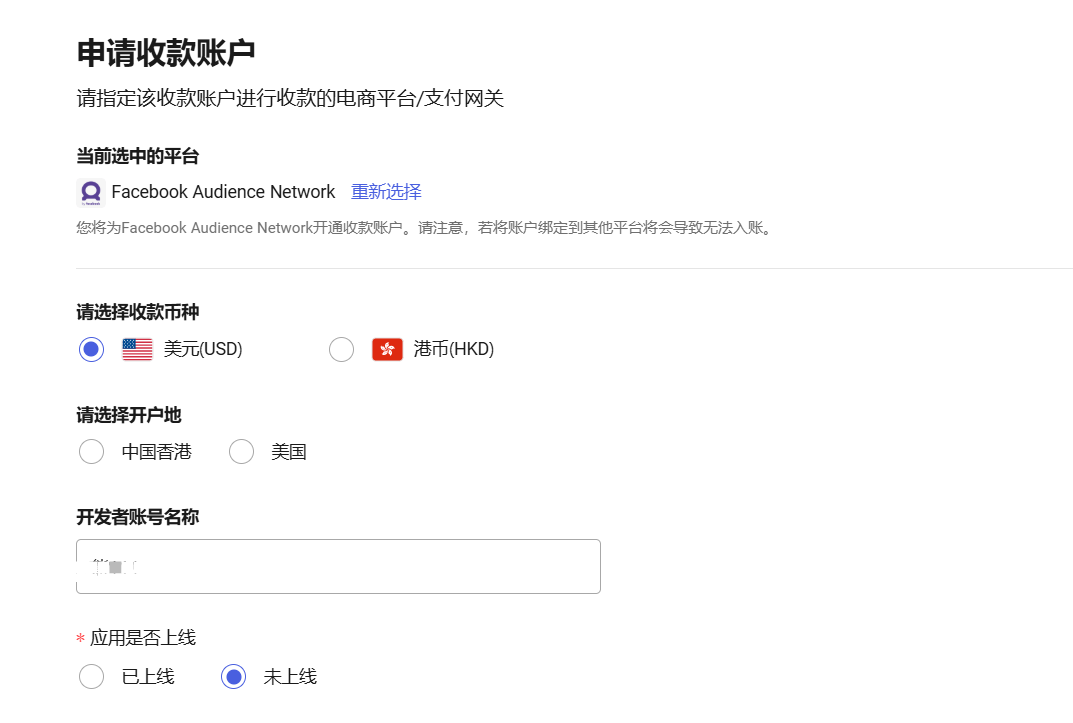The width and height of the screenshot is (1073, 723).
Task: Click the 申请收款账户 page heading
Action: coord(166,53)
